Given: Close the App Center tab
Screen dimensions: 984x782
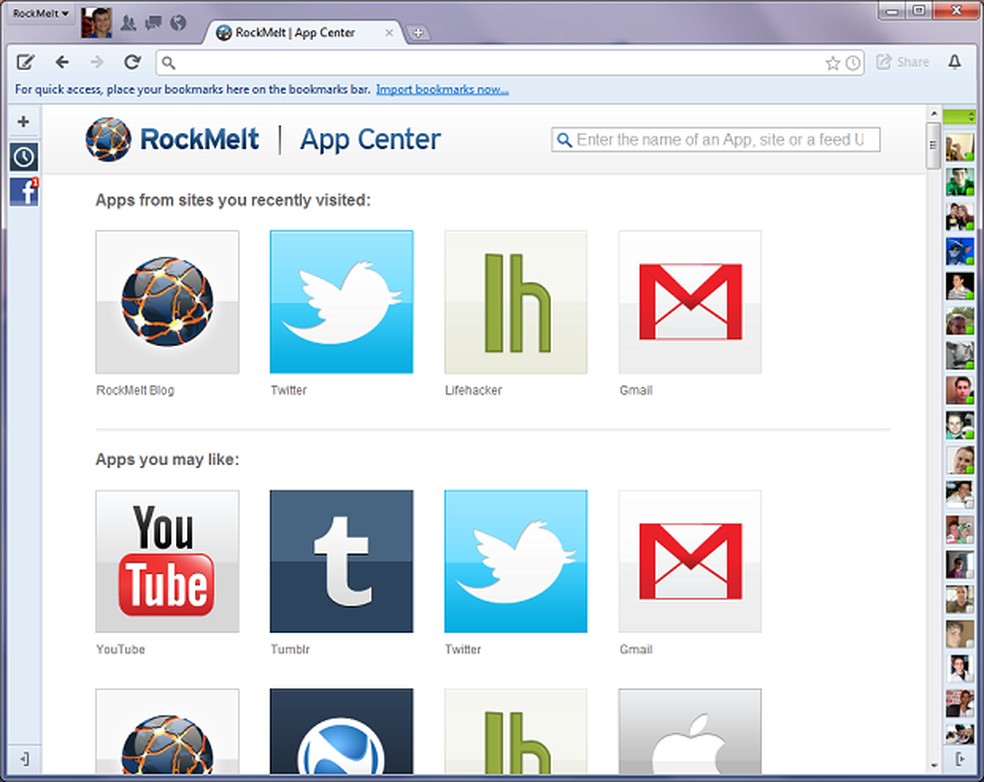Looking at the screenshot, I should pyautogui.click(x=389, y=33).
